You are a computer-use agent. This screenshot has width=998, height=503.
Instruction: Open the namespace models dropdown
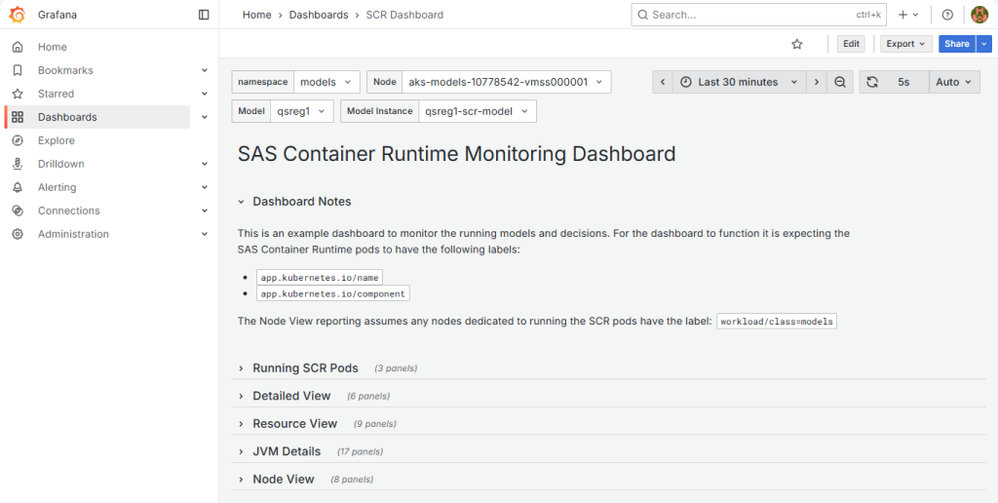(327, 82)
